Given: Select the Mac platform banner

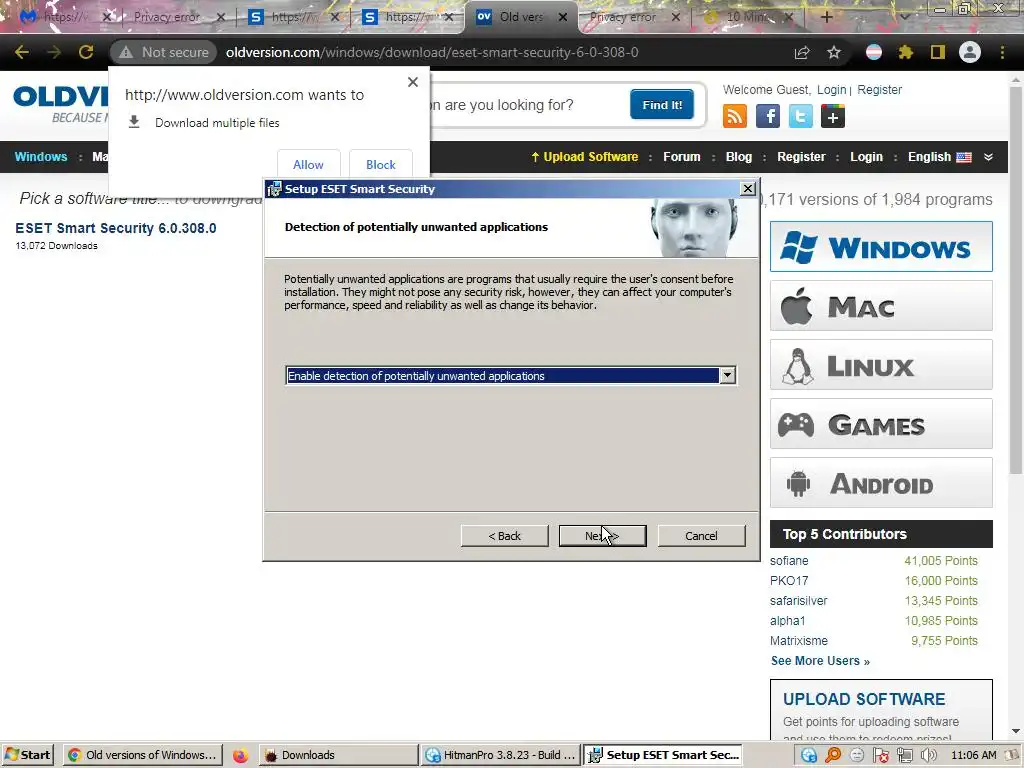Looking at the screenshot, I should click(x=881, y=306).
